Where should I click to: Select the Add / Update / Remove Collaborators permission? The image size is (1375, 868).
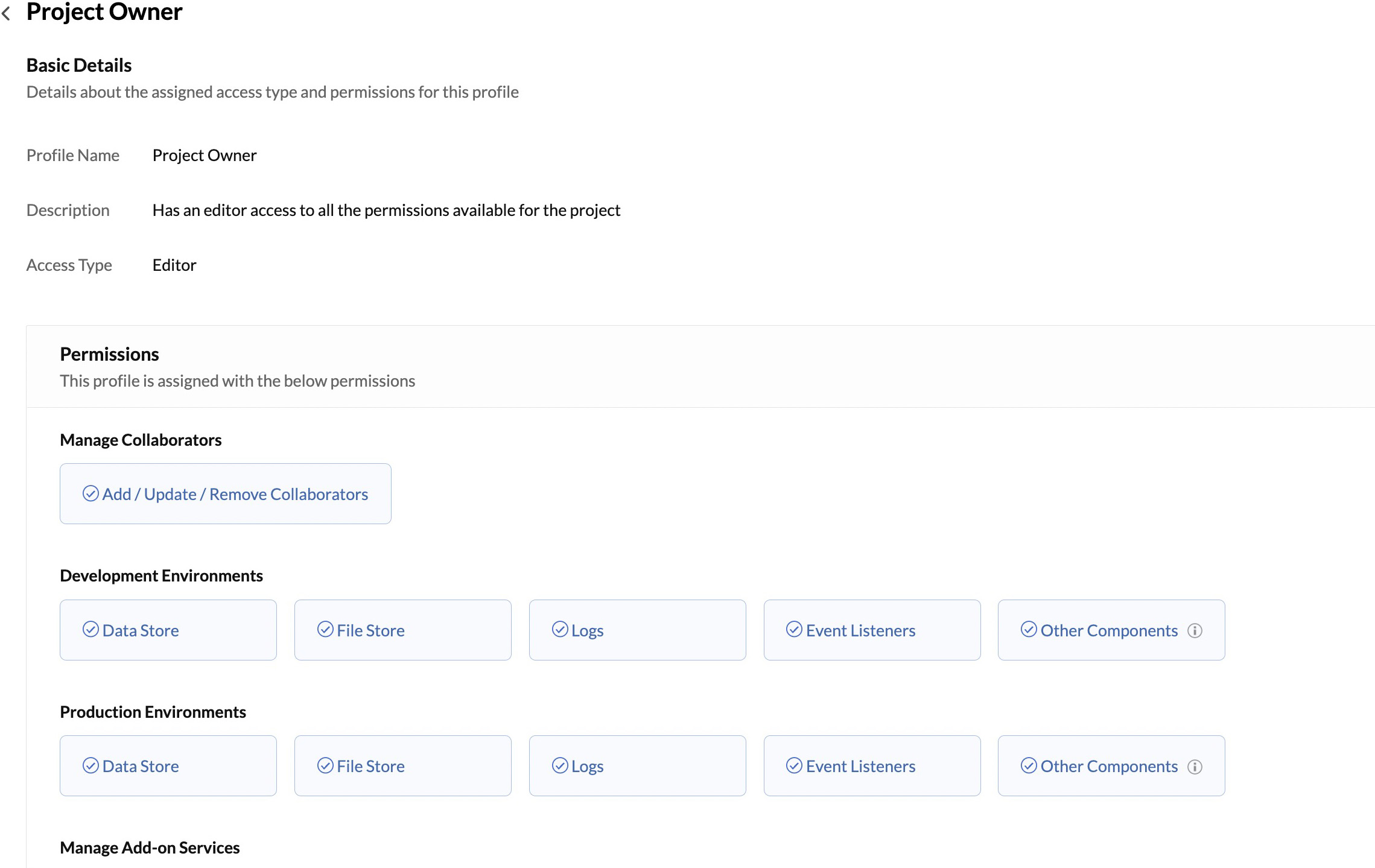[225, 493]
